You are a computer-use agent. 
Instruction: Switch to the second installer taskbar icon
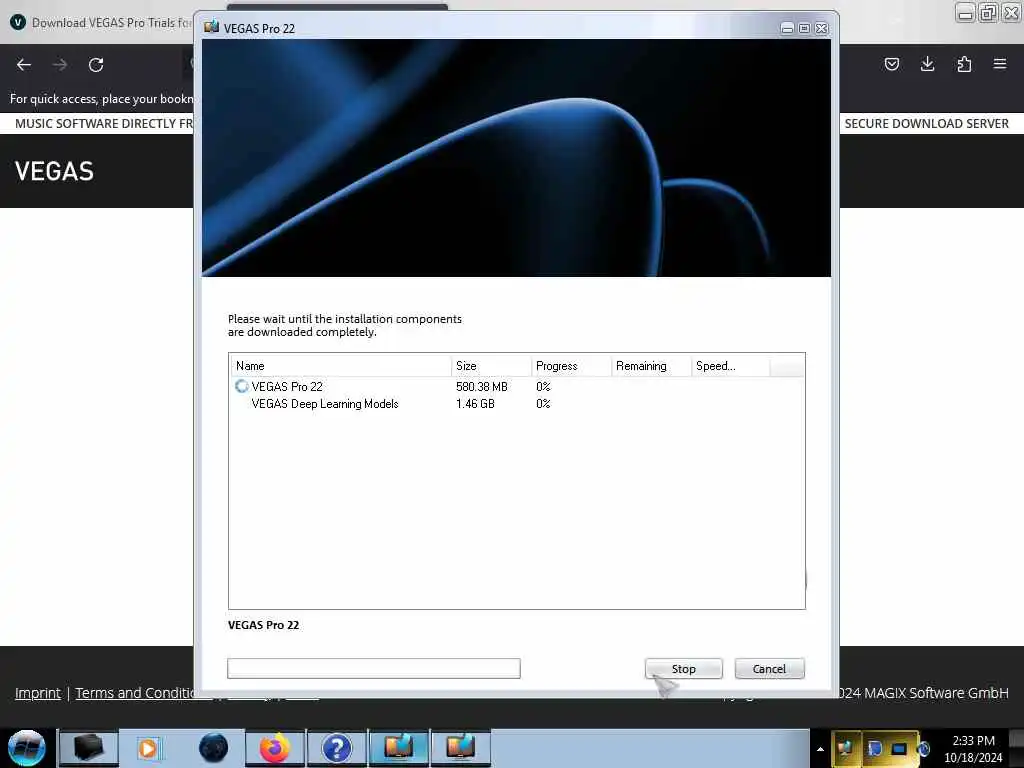click(460, 748)
